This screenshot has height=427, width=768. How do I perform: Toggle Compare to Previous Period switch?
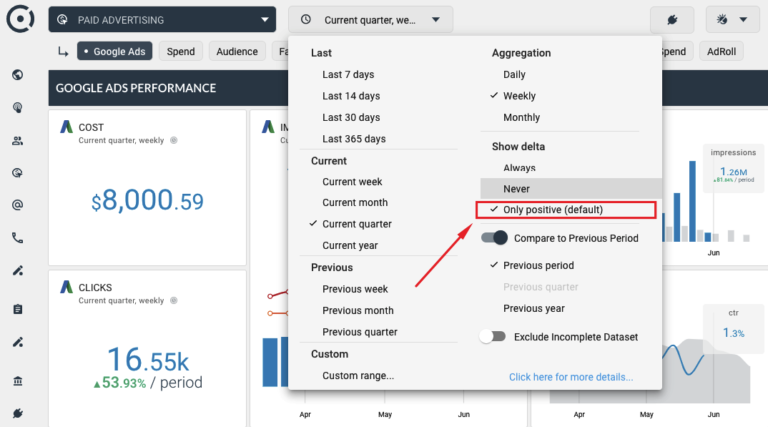(x=494, y=238)
